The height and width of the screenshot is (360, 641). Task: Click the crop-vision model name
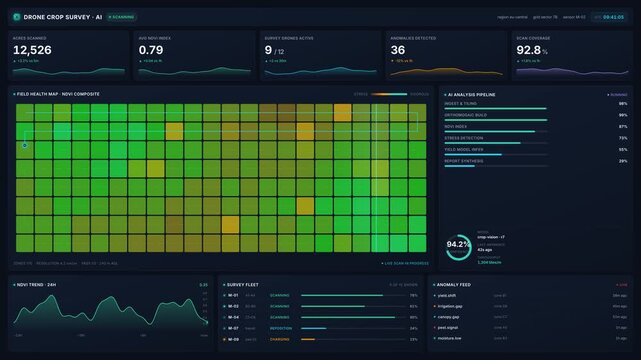coord(491,237)
